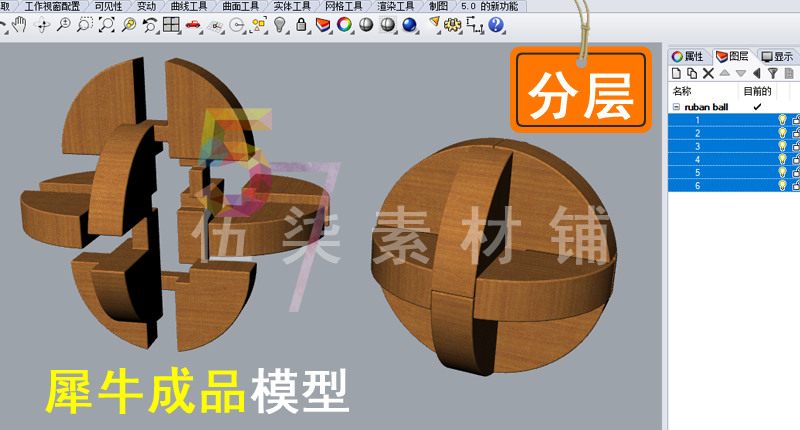Click the Zoom selected icon
800x430 pixels.
coord(128,24)
